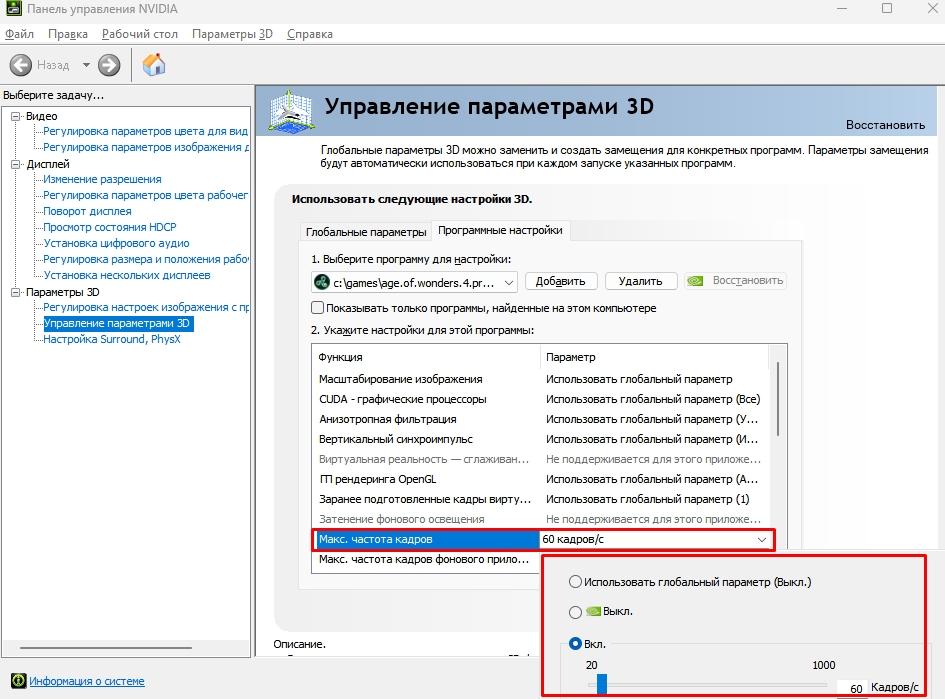945x699 pixels.
Task: Click the NVIDIA app icon in title bar
Action: pyautogui.click(x=13, y=9)
